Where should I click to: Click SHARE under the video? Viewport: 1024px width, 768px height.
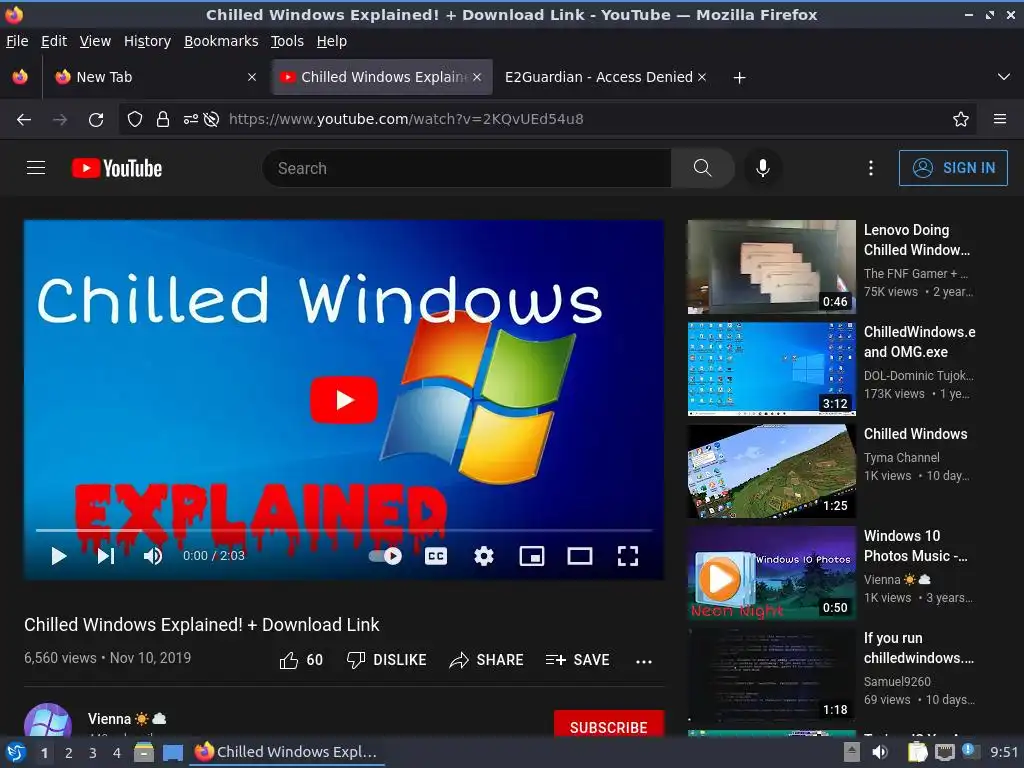point(487,660)
